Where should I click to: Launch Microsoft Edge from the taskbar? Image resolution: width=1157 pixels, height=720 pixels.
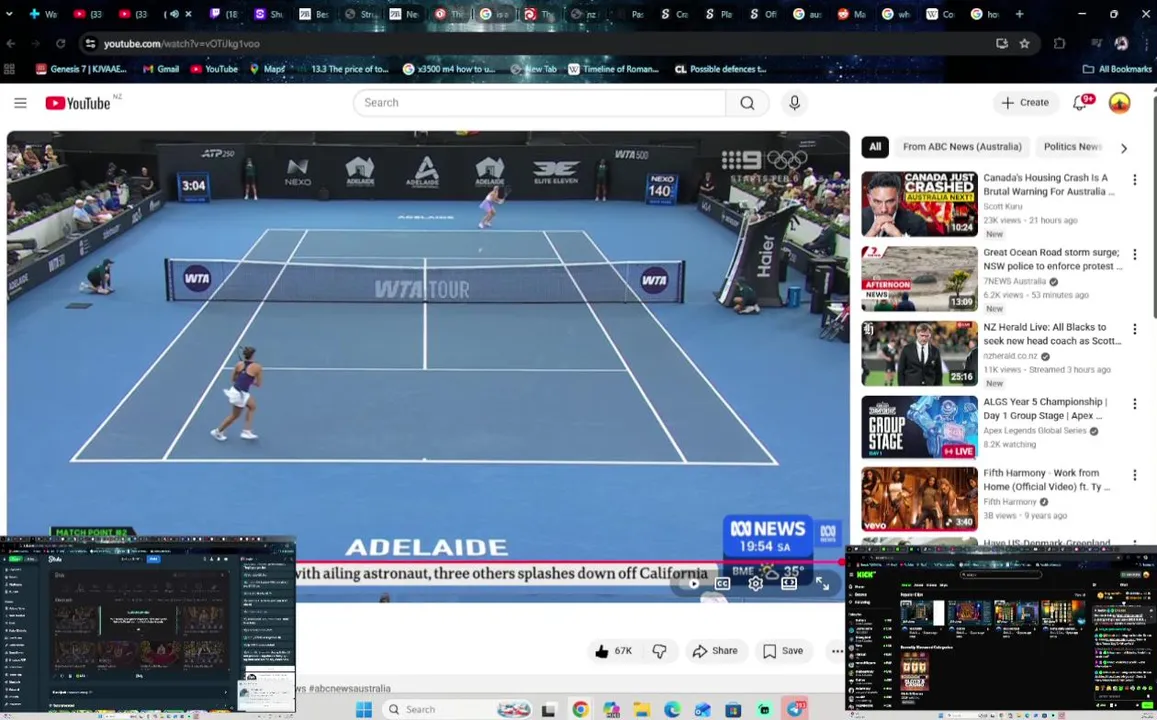672,710
